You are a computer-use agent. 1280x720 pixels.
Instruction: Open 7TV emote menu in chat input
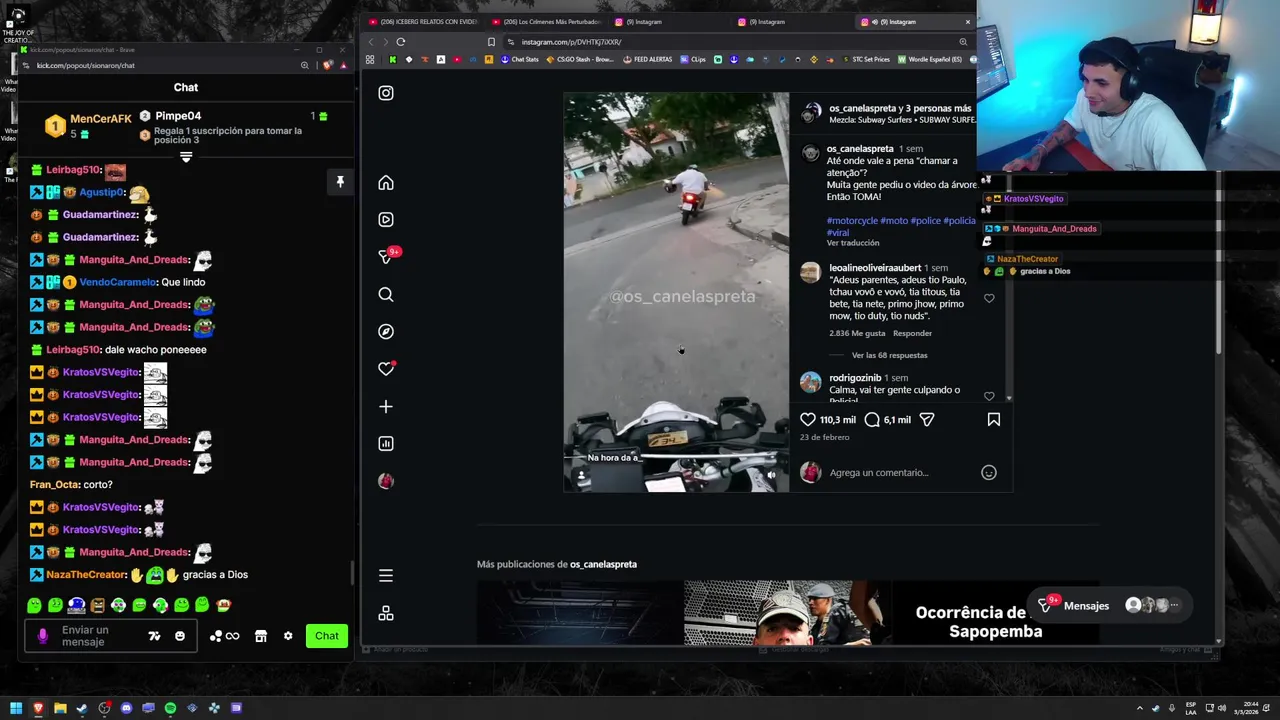click(154, 636)
